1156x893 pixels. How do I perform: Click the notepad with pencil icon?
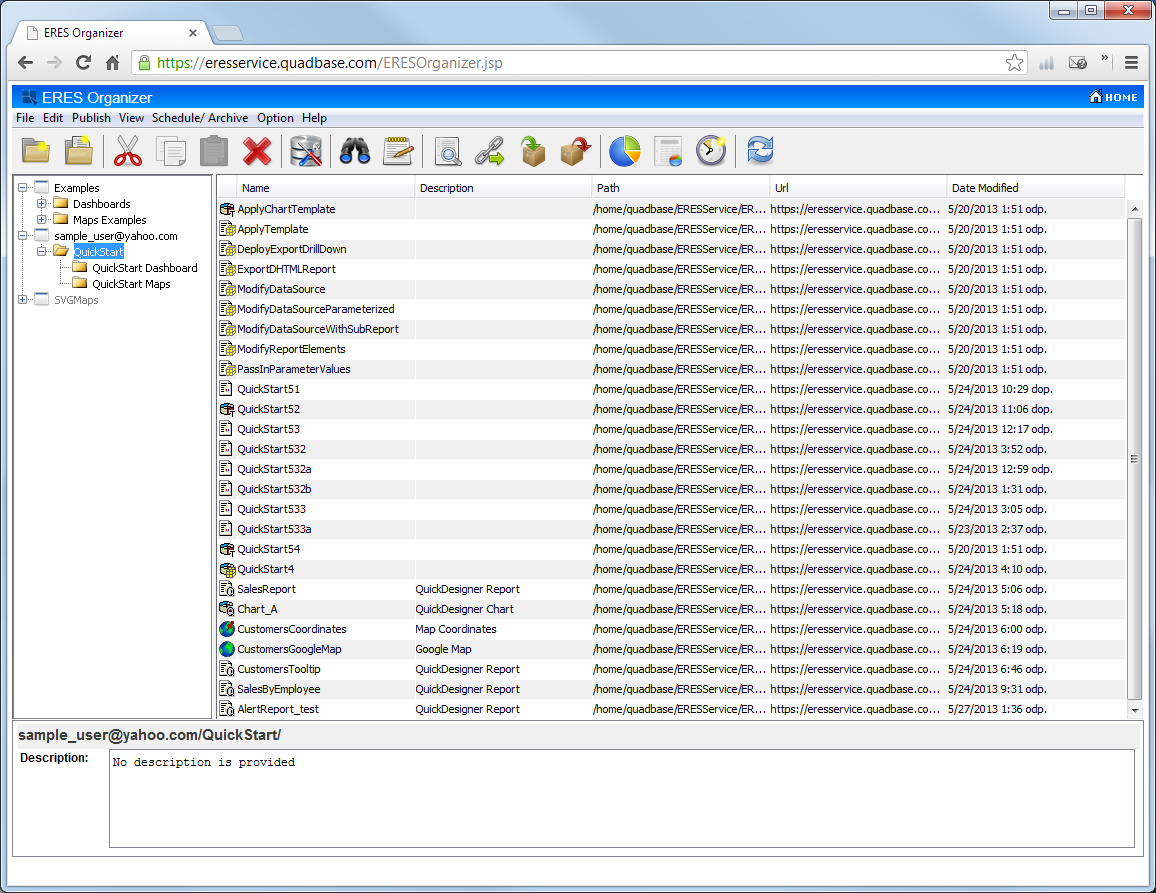[x=398, y=151]
